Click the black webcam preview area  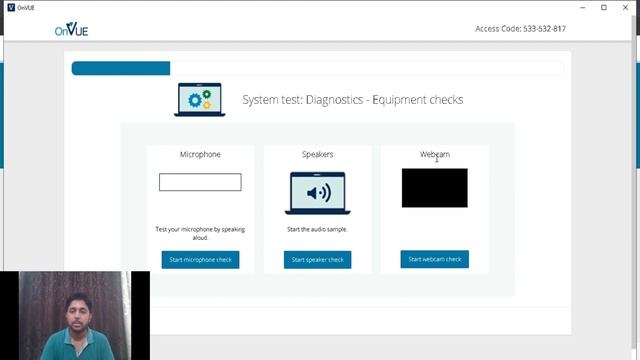coord(435,188)
